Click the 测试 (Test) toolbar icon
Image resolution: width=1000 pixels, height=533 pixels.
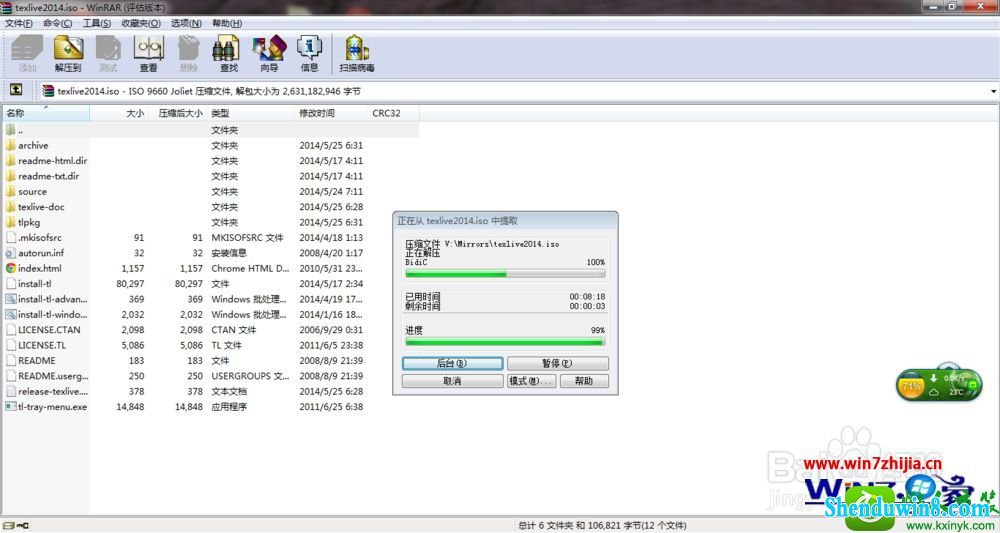(108, 54)
